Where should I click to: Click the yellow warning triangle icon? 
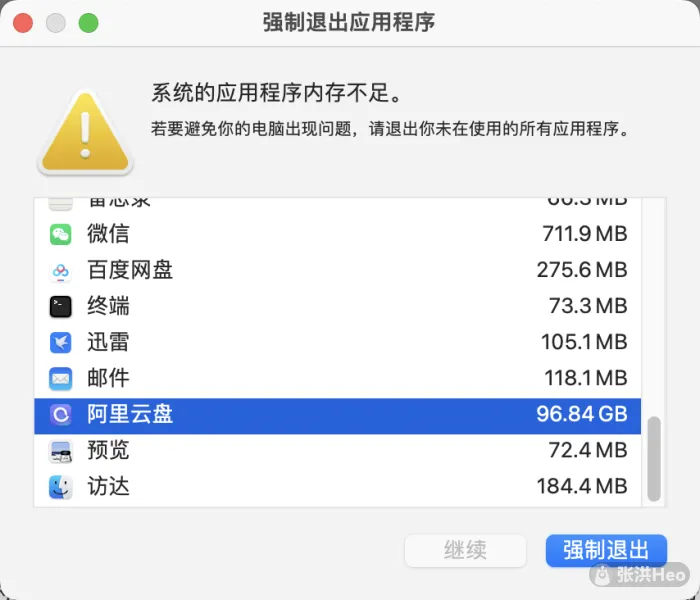point(85,133)
